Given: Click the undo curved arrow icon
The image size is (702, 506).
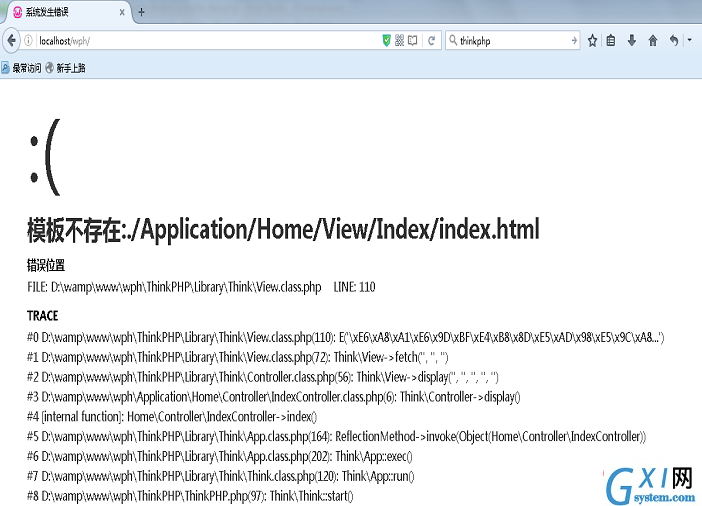Looking at the screenshot, I should tap(674, 41).
